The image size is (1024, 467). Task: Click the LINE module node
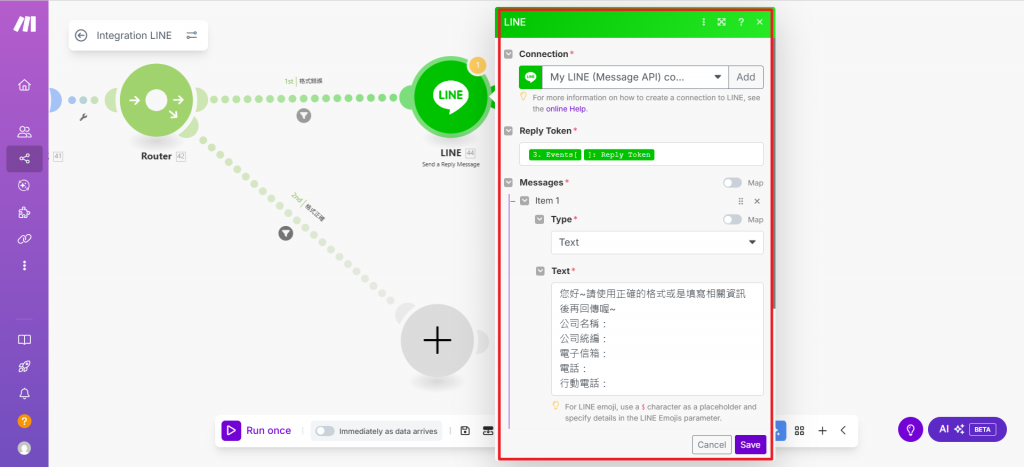pyautogui.click(x=451, y=96)
